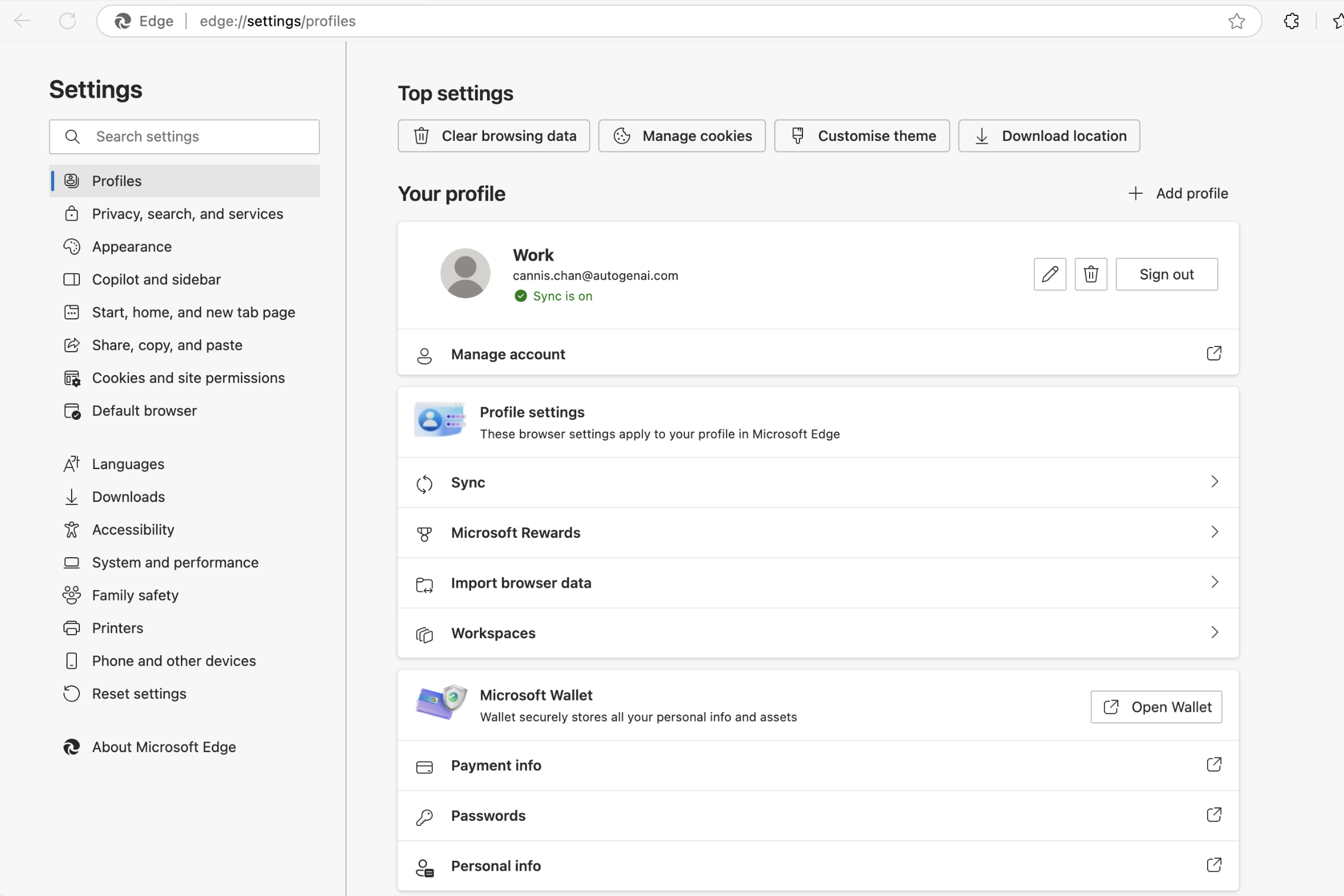Click the edge://settings/profiles address bar
1344x896 pixels.
point(678,21)
